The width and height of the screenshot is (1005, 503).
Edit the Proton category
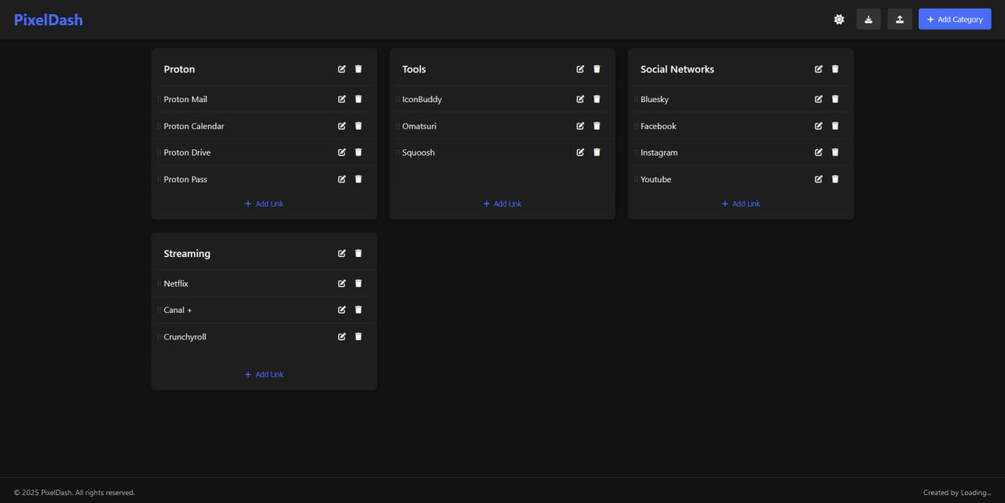coord(342,69)
